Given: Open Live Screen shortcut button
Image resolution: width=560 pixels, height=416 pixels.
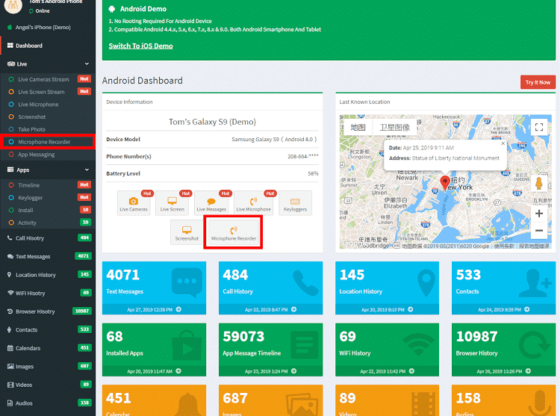Looking at the screenshot, I should (172, 203).
